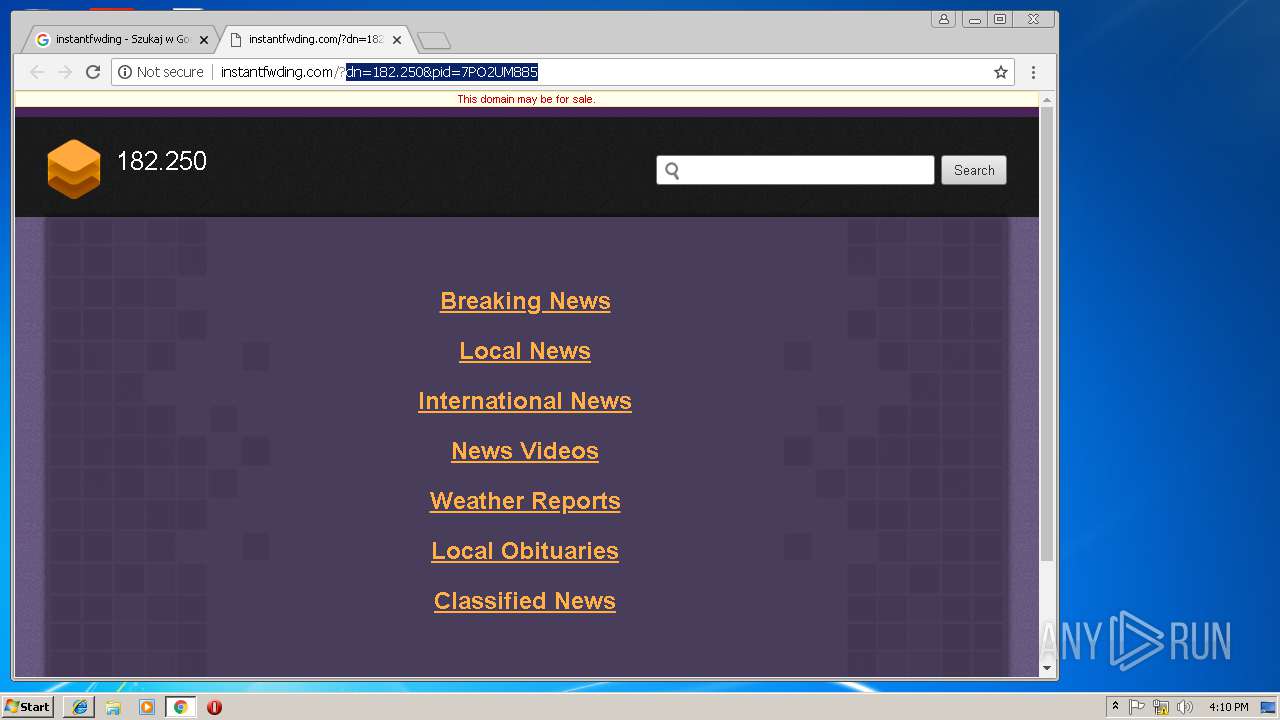Click the vertical scrollbar thumb

coord(1047,333)
